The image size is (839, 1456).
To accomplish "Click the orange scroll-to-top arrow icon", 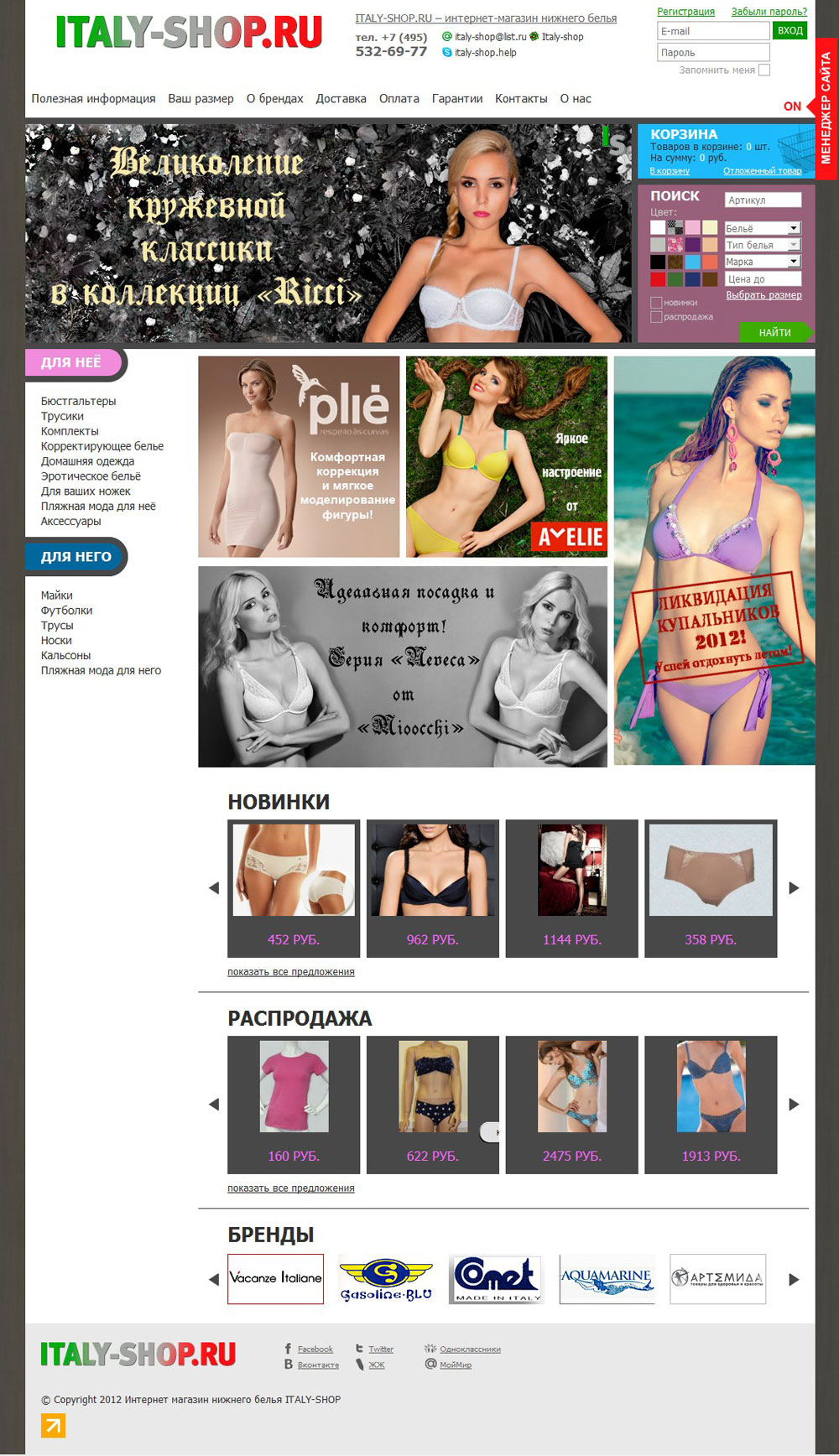I will click(x=53, y=1426).
